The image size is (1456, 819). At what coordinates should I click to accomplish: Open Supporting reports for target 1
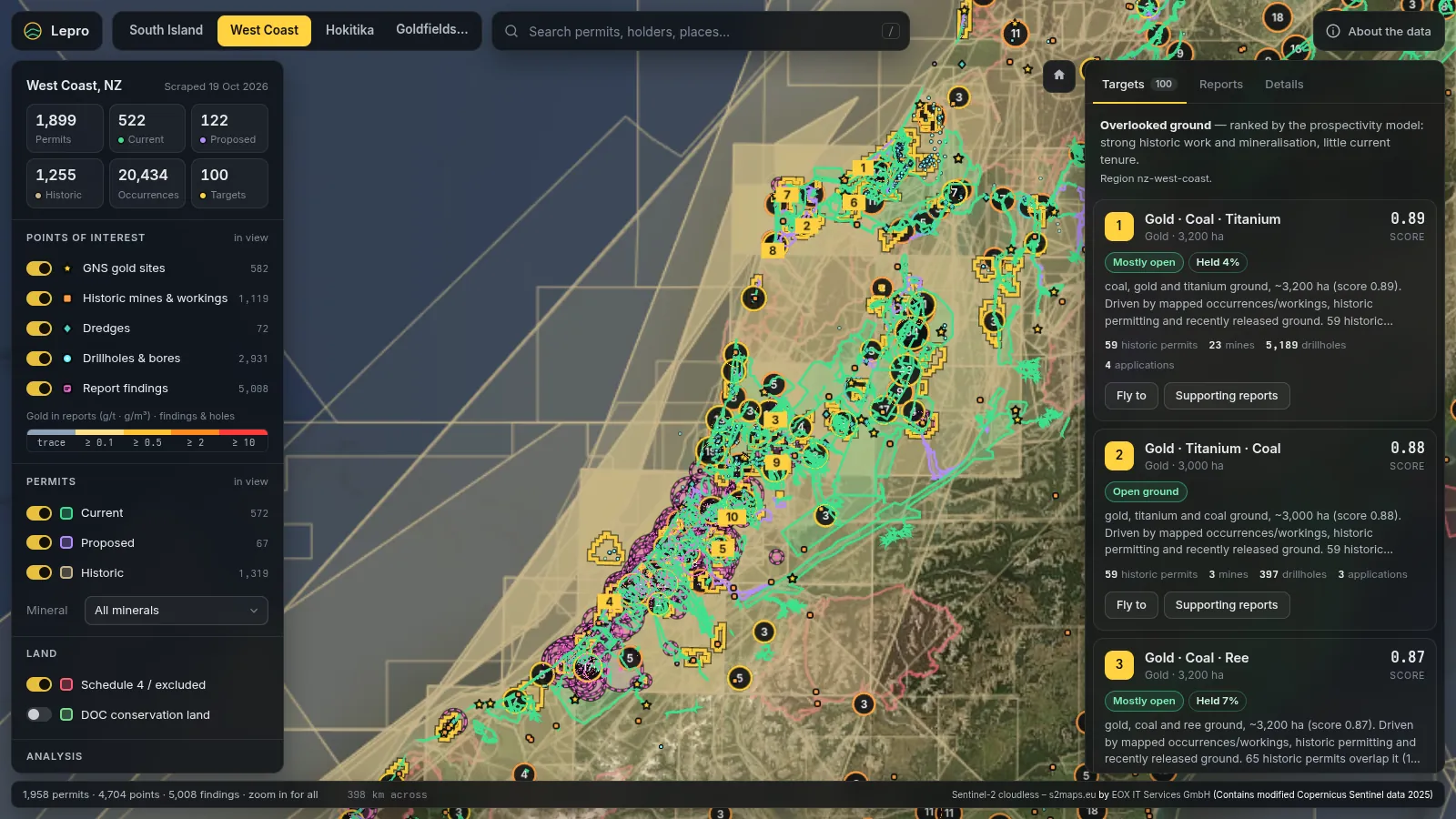tap(1226, 396)
